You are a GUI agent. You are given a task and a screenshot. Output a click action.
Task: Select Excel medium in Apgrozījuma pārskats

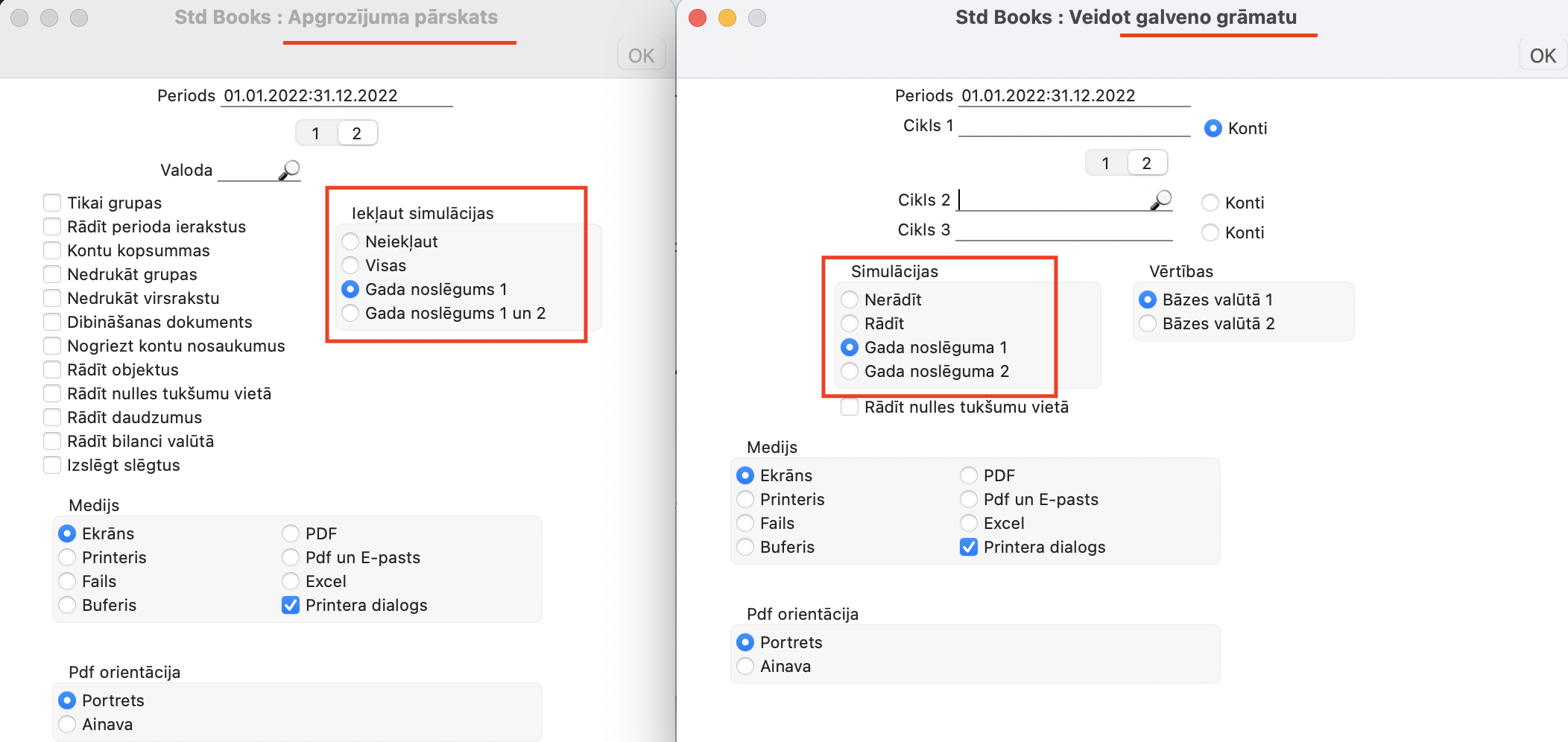pyautogui.click(x=291, y=581)
